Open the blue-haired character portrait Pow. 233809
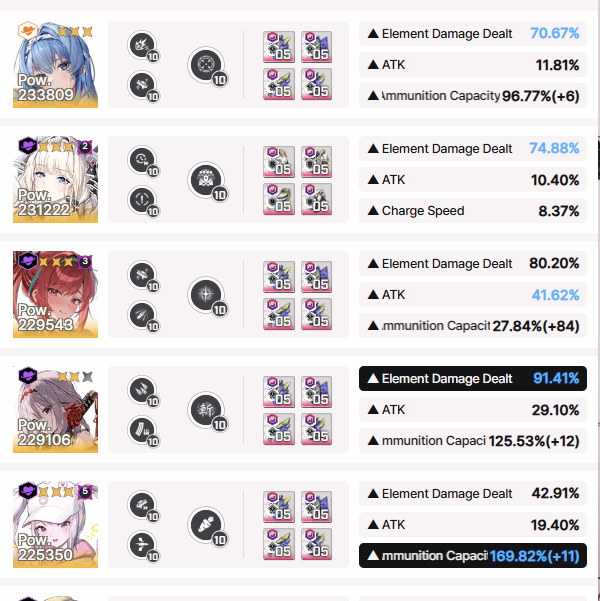This screenshot has width=600, height=601. pos(56,64)
